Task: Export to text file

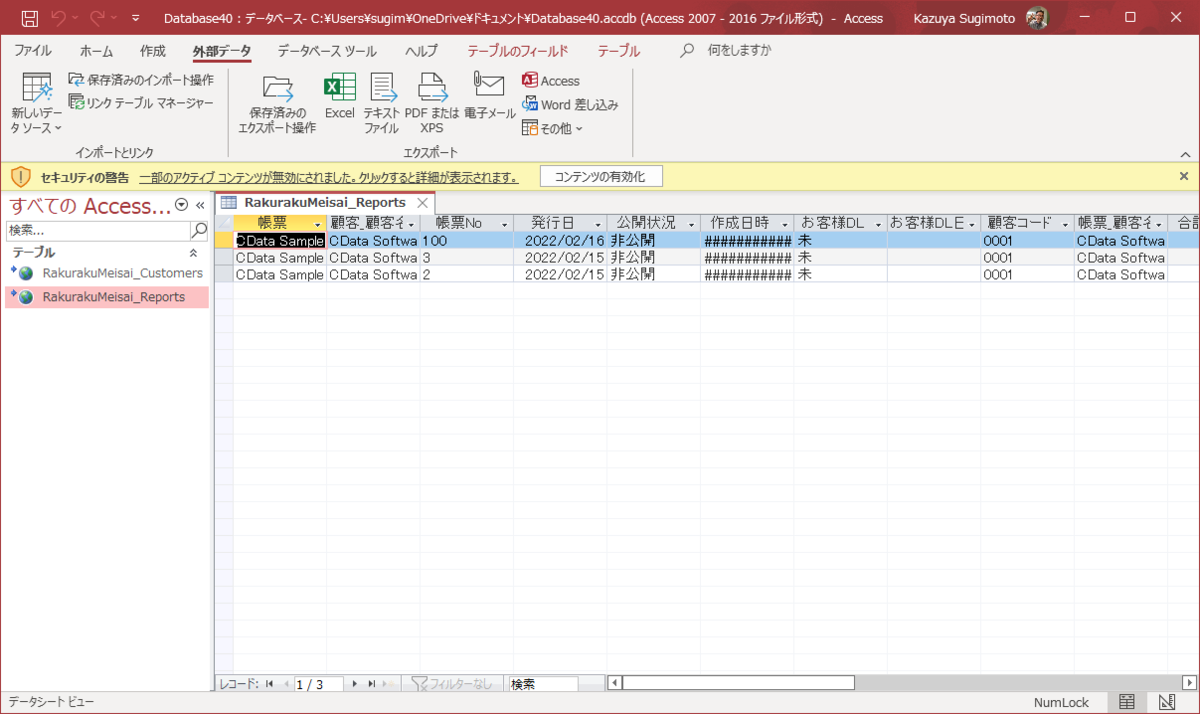Action: [381, 104]
